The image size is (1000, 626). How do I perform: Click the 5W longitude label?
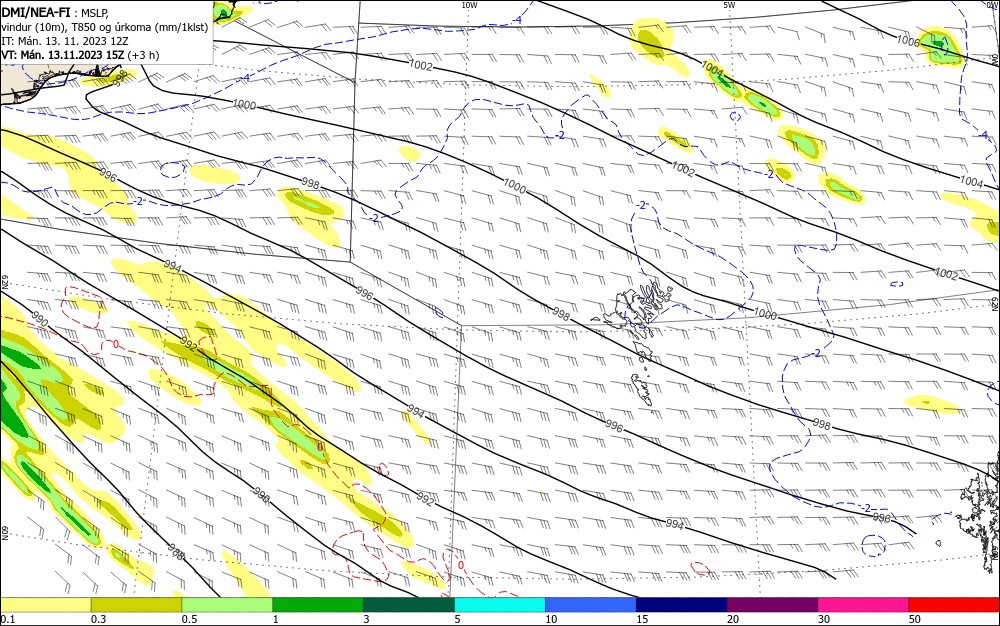pyautogui.click(x=729, y=5)
